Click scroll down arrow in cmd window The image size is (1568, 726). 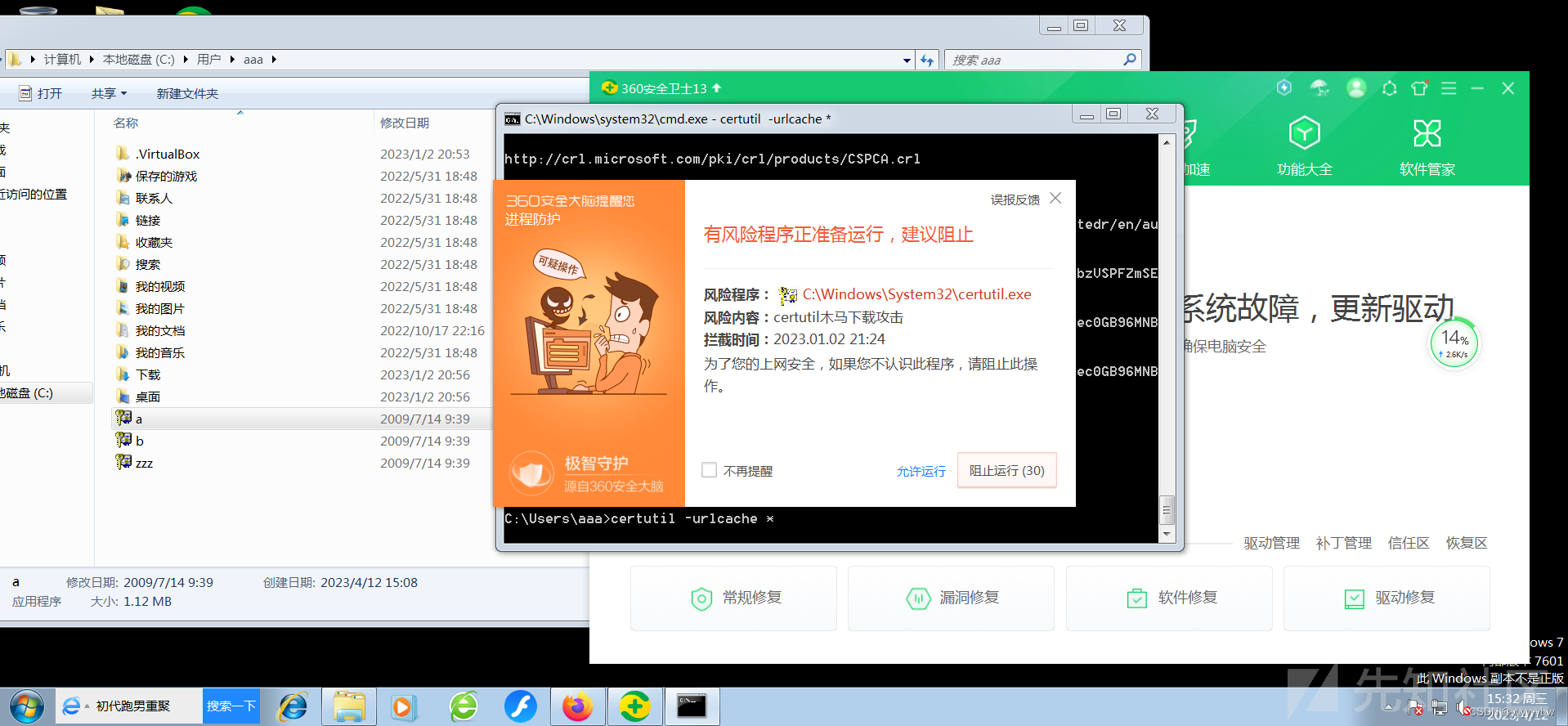[1167, 534]
